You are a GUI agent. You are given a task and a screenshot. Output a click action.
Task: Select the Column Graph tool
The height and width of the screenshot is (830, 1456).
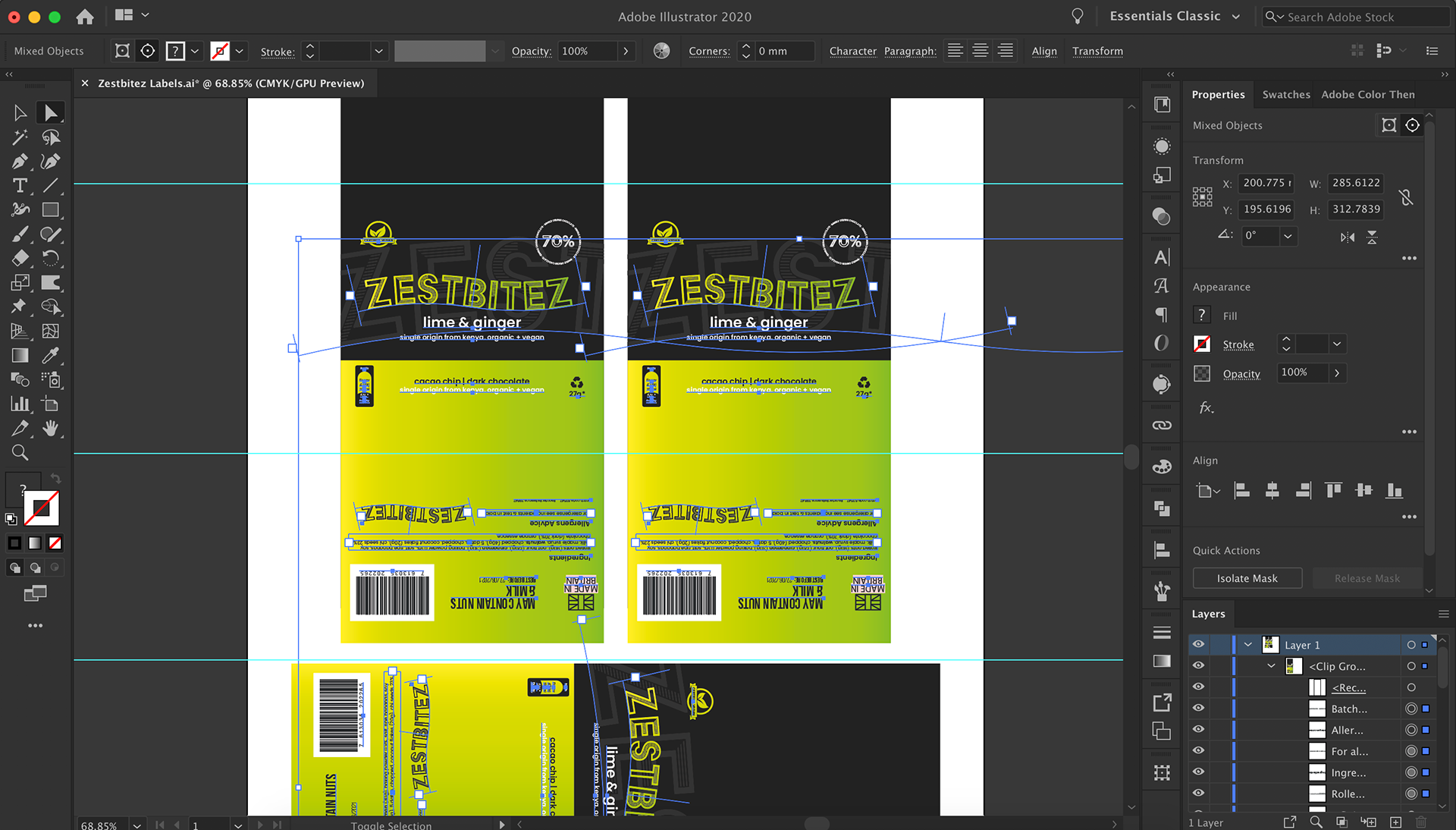(x=20, y=404)
